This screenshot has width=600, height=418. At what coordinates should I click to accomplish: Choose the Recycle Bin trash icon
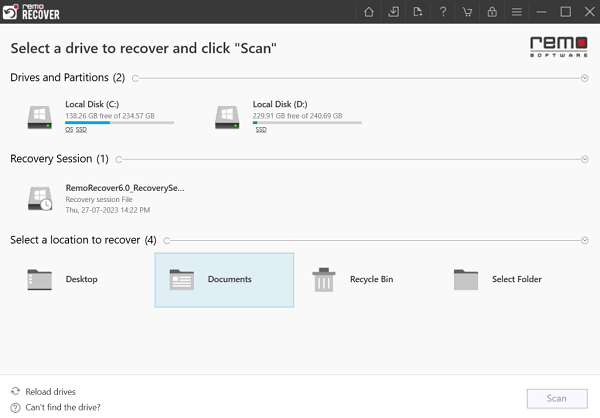pyautogui.click(x=324, y=280)
